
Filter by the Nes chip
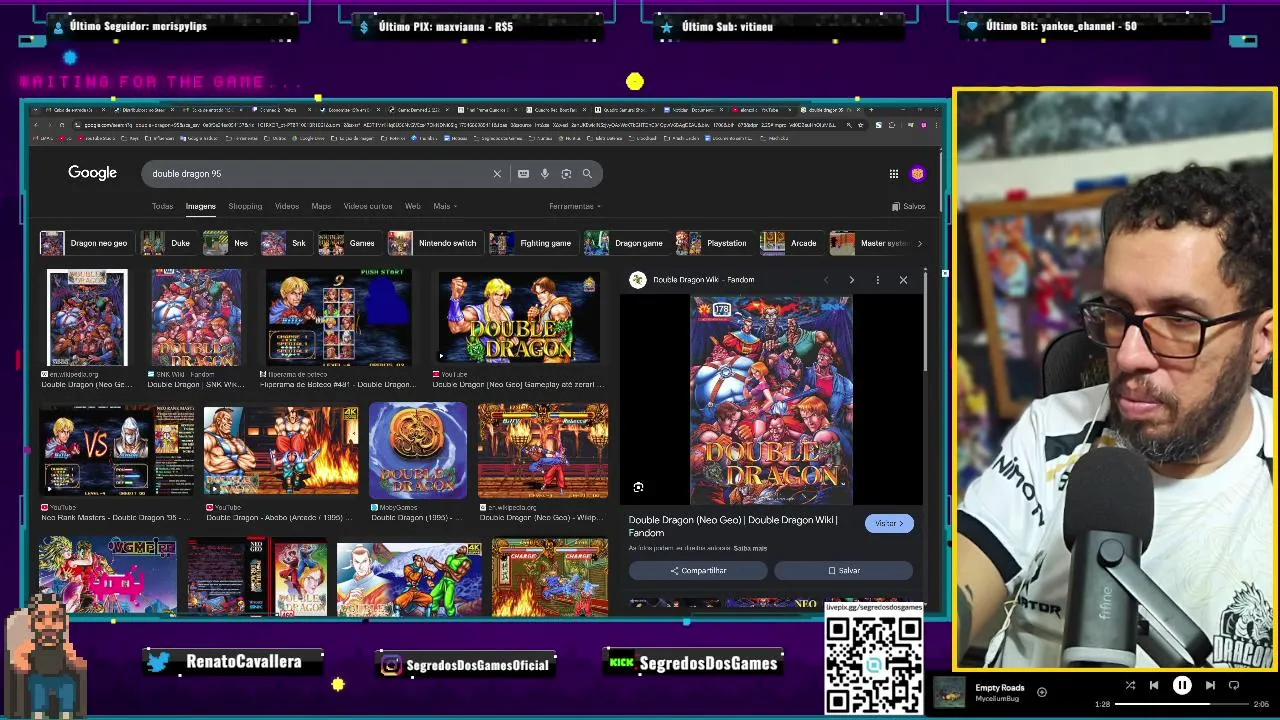pyautogui.click(x=227, y=243)
